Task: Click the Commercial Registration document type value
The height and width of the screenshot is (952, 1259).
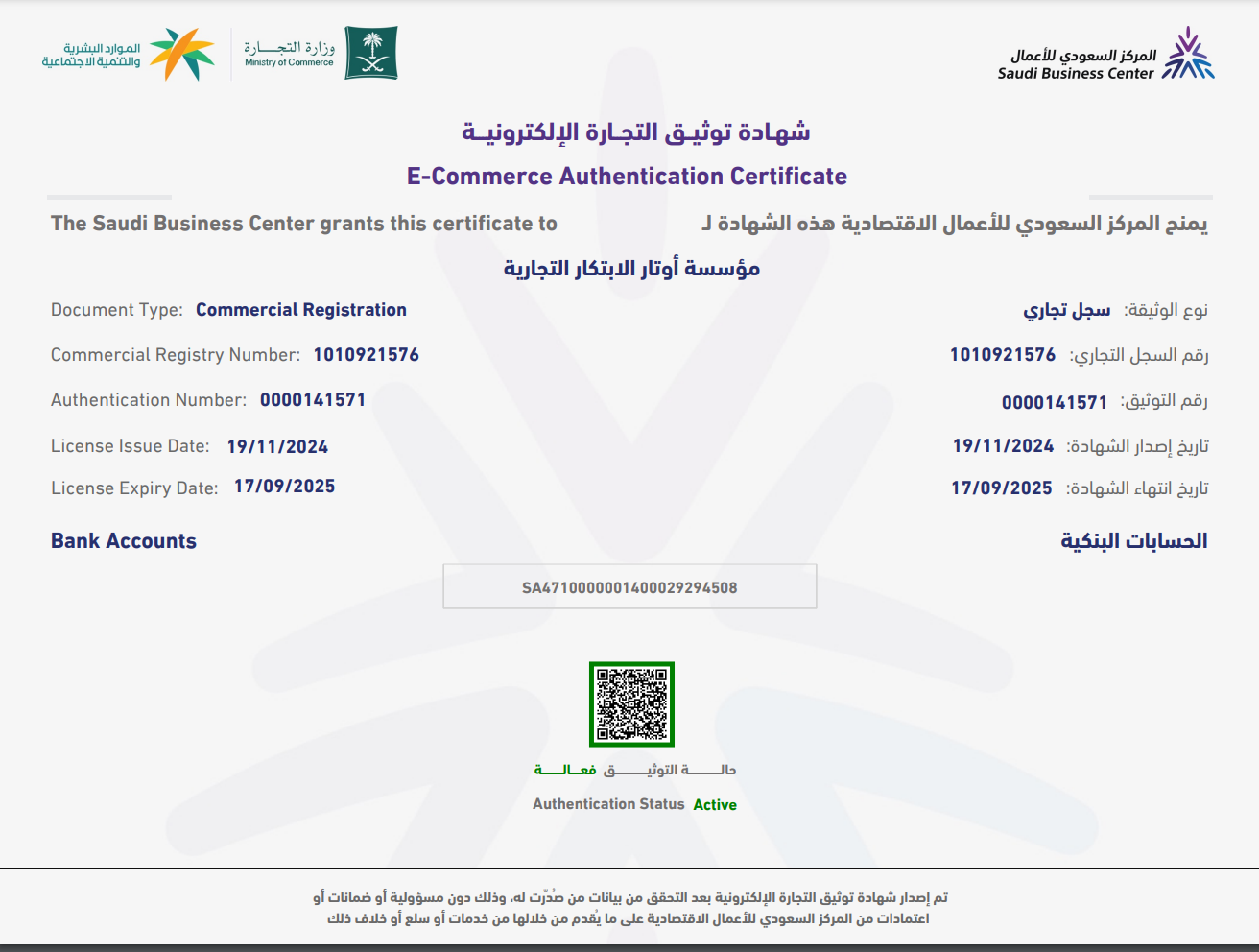Action: coord(301,310)
